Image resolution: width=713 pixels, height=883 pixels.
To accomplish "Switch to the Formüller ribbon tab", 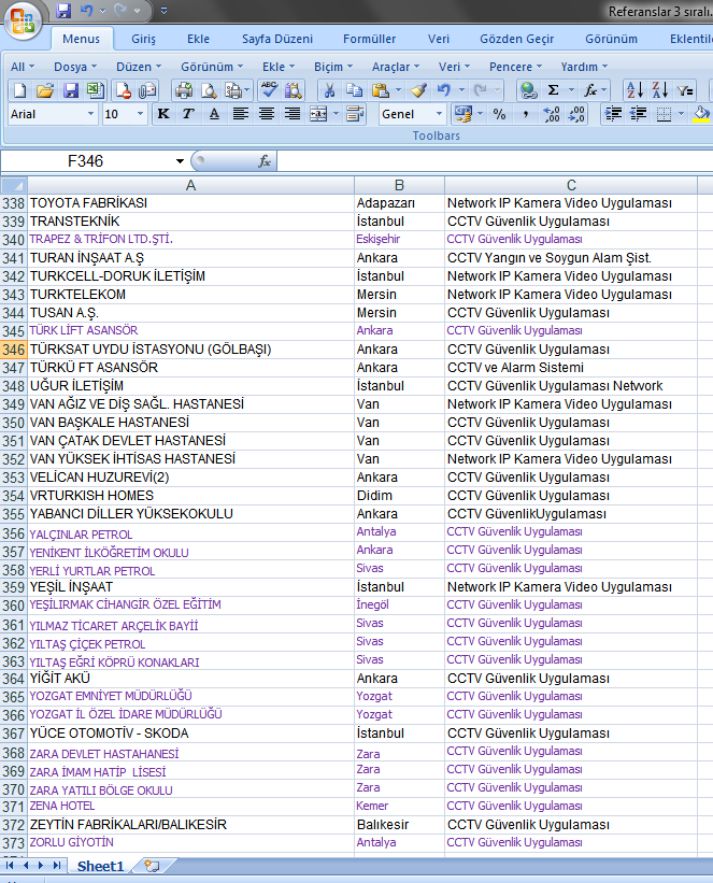I will (369, 39).
